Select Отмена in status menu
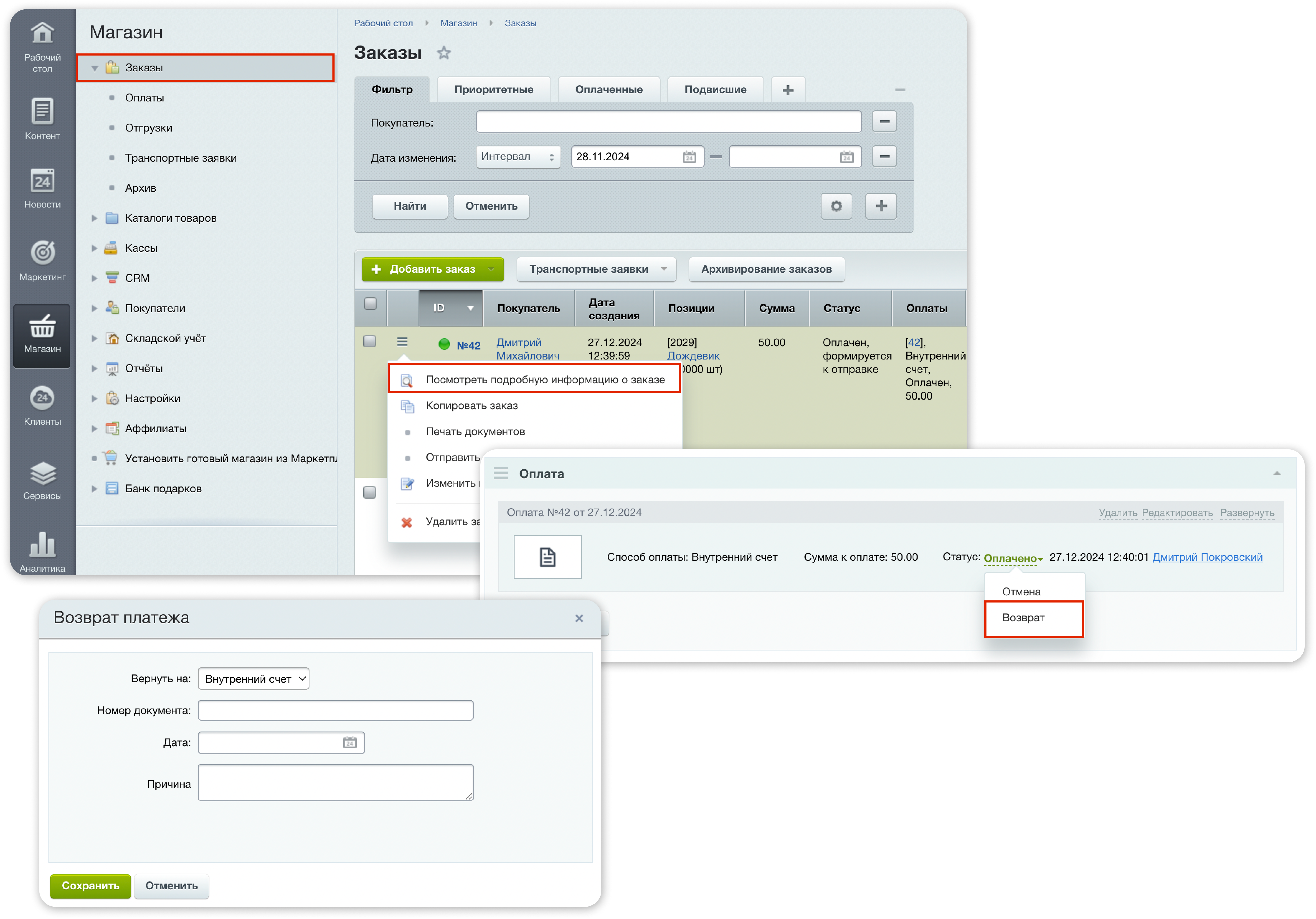The width and height of the screenshot is (1316, 919). click(x=1021, y=592)
